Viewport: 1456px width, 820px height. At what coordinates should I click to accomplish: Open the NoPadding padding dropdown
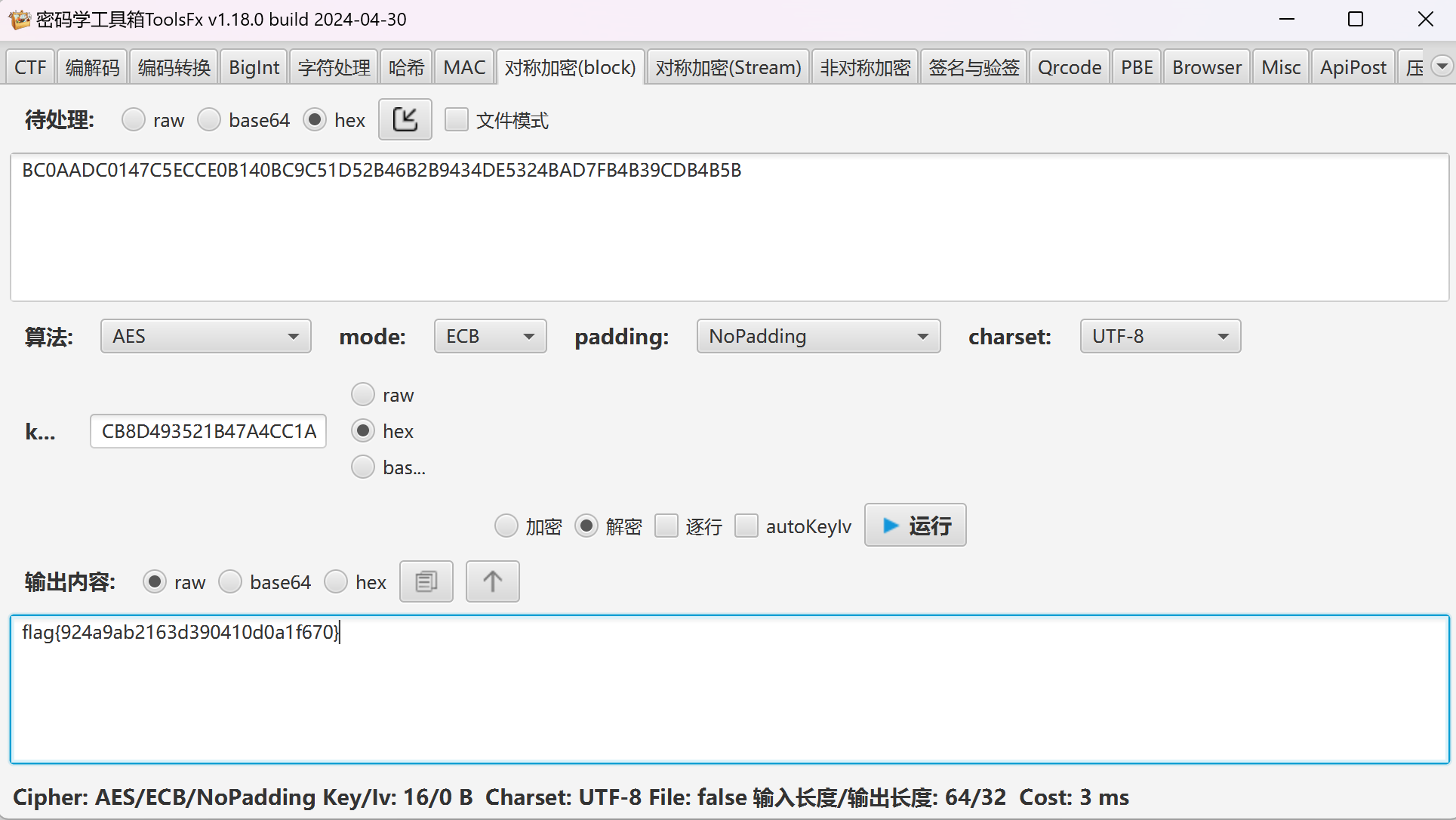[818, 336]
